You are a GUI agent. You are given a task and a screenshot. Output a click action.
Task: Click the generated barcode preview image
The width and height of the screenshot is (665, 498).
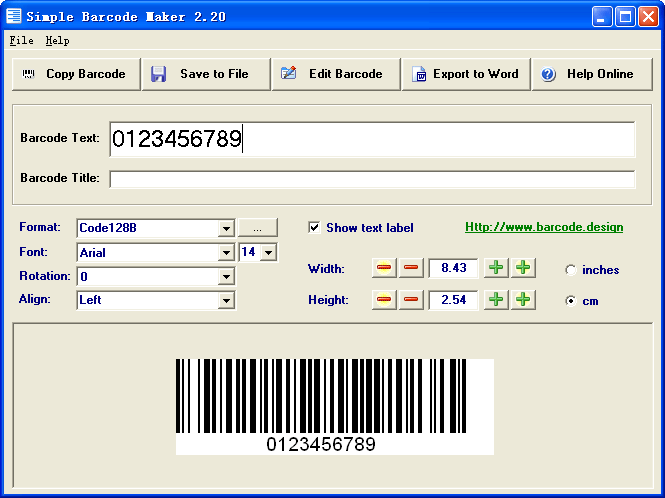coord(335,407)
